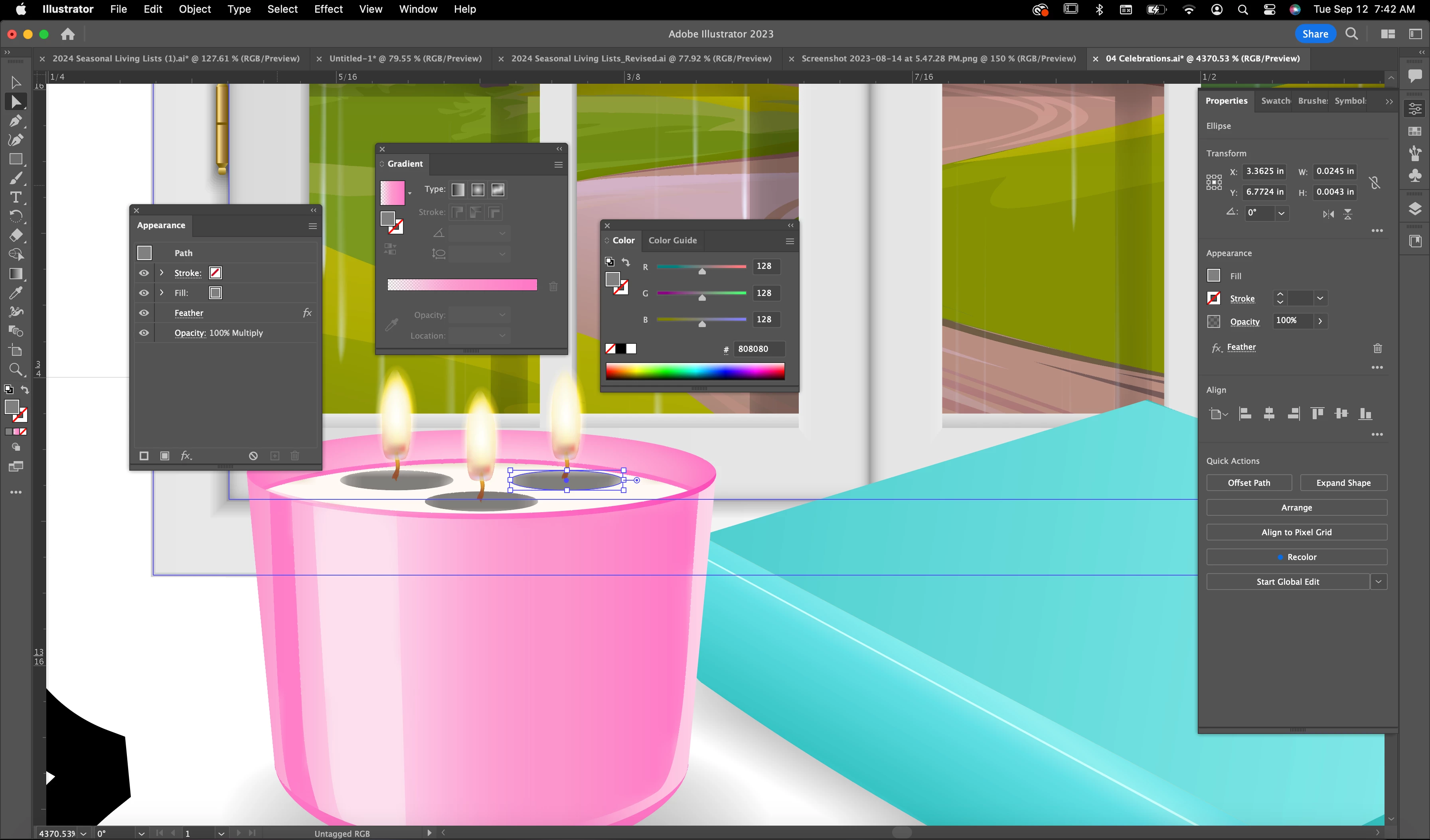Open the Start Global Edit dropdown arrow
The height and width of the screenshot is (840, 1430).
(x=1378, y=582)
